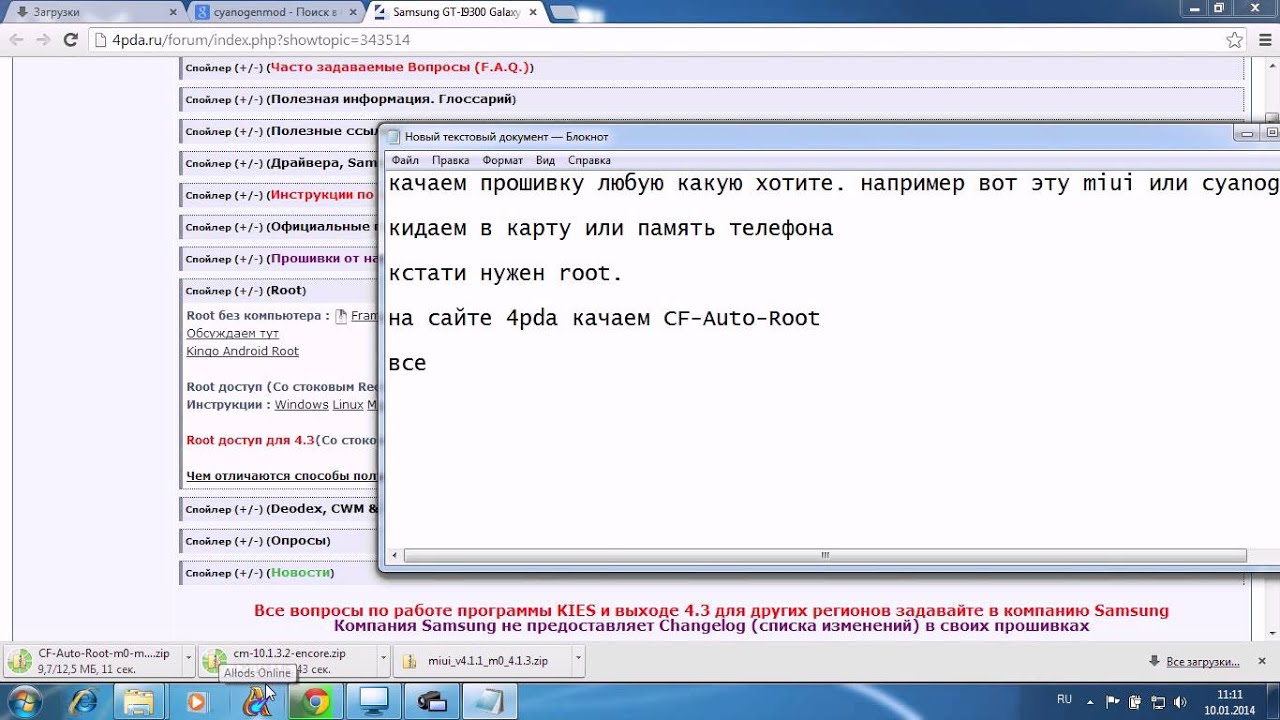Screen dimensions: 1280x720
Task: Close the cyanogenmod search tab
Action: (354, 12)
